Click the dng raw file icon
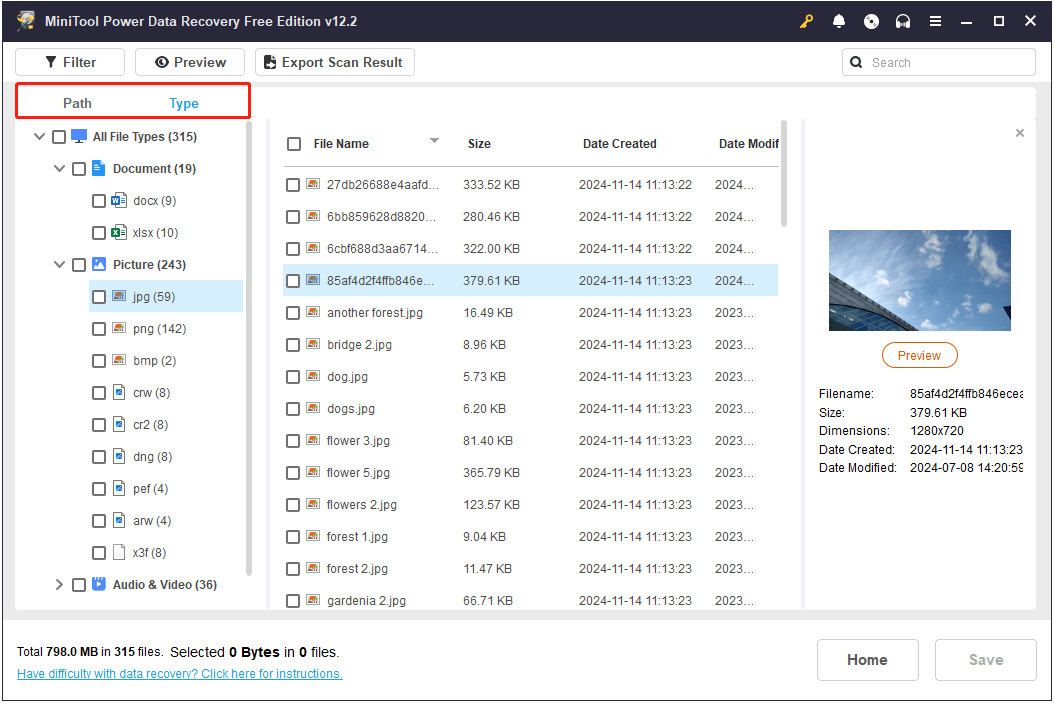Image resolution: width=1055 pixels, height=704 pixels. pyautogui.click(x=119, y=456)
